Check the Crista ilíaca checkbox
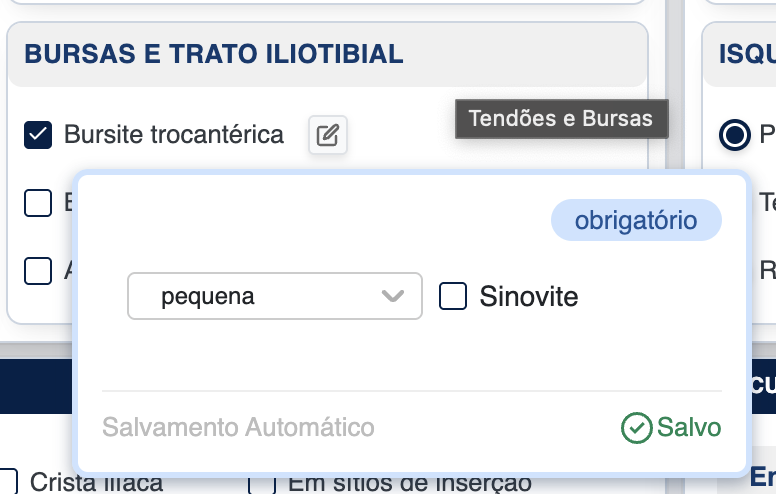Image resolution: width=776 pixels, height=494 pixels. pyautogui.click(x=8, y=482)
